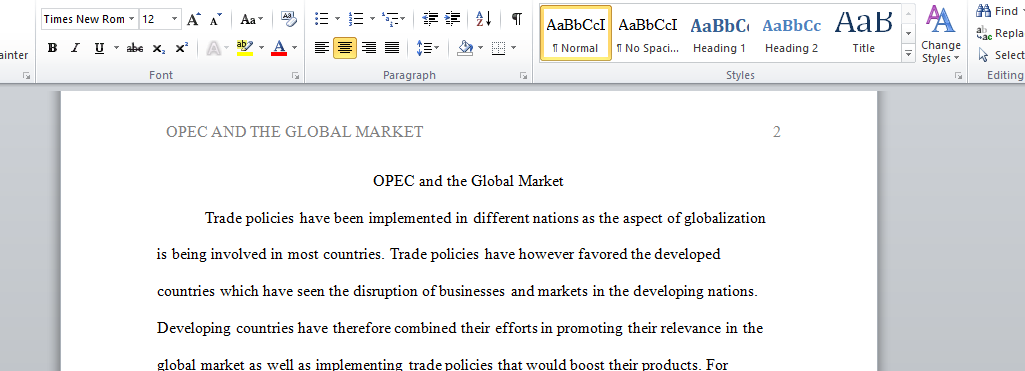The width and height of the screenshot is (1025, 371).
Task: Shrink the font size
Action: 216,19
